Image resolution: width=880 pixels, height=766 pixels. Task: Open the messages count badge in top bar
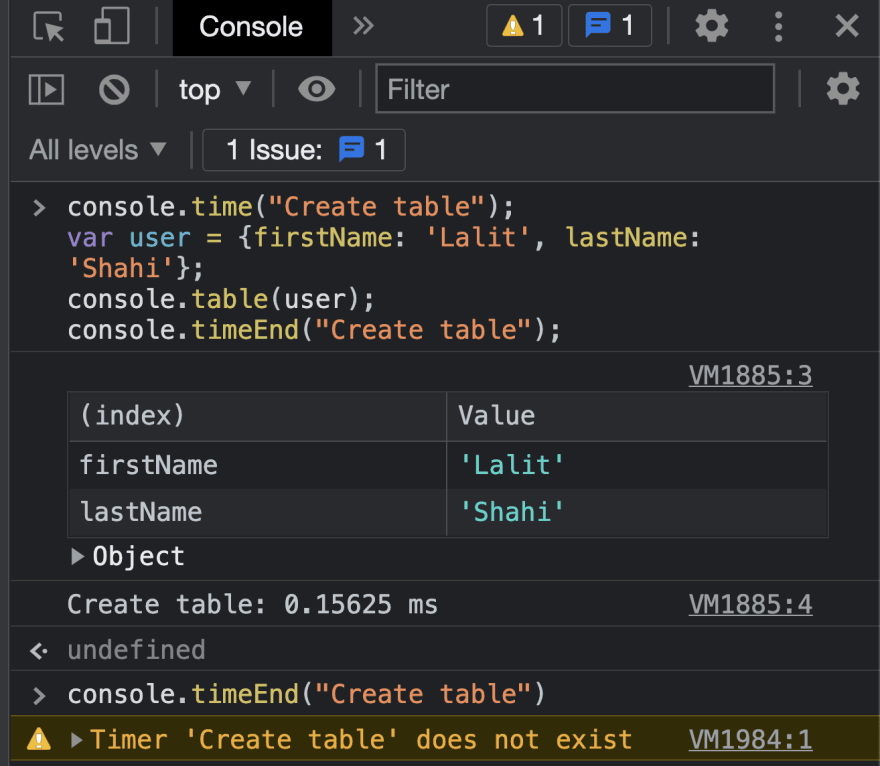point(609,25)
